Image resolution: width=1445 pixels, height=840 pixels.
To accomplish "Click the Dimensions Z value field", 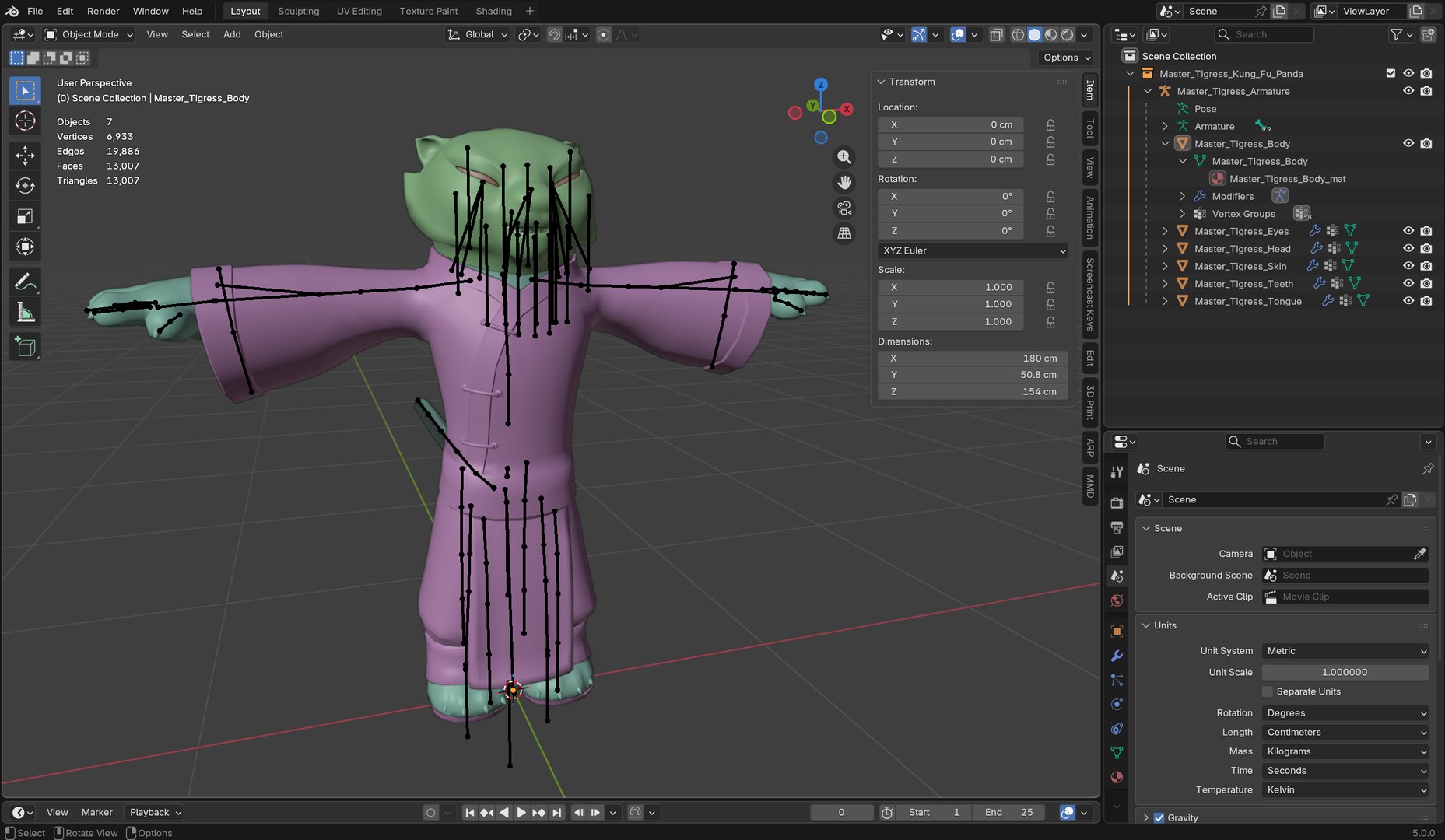I will pos(972,391).
